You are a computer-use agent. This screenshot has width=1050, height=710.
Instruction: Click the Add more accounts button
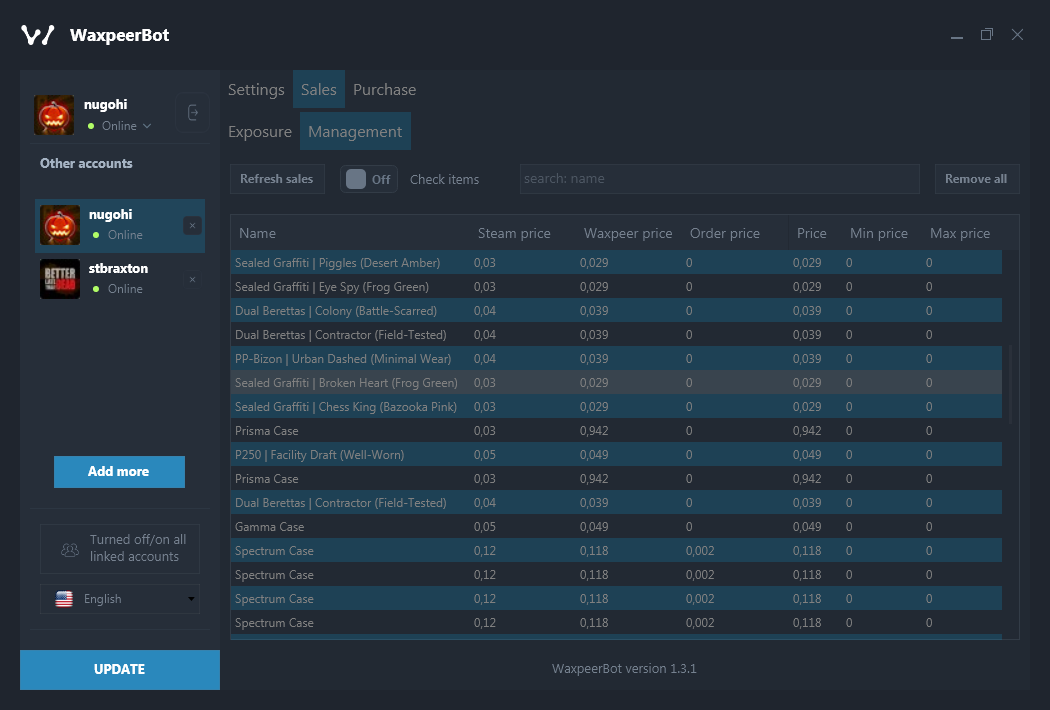(x=119, y=472)
